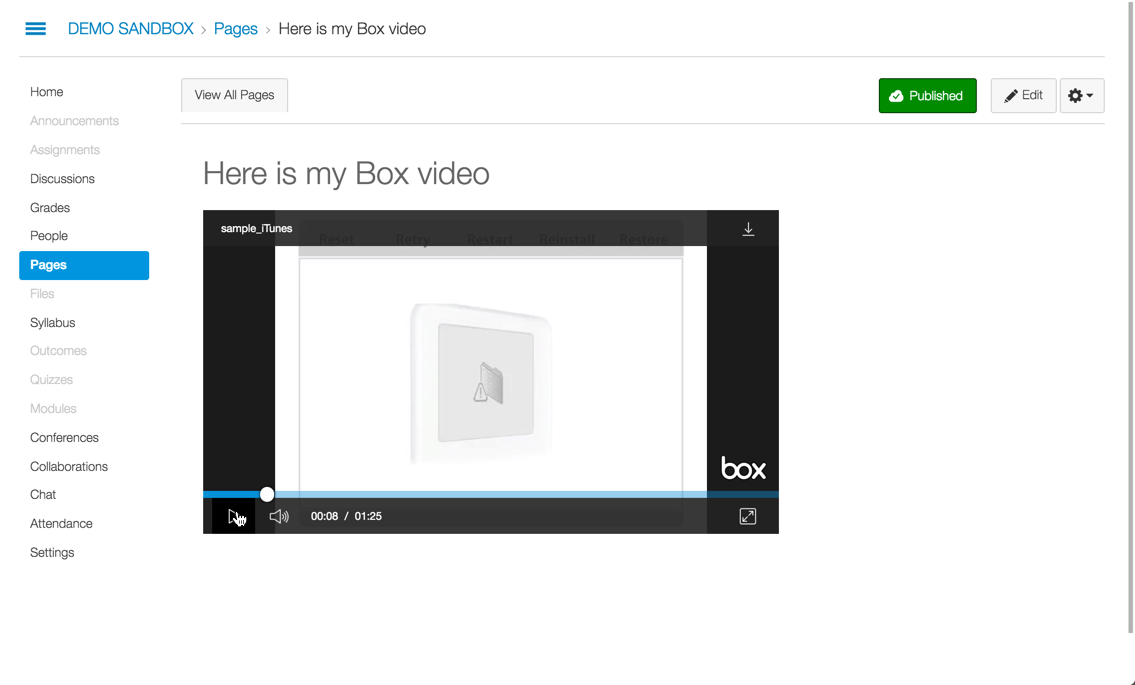Open Syllabus in course menu

[52, 323]
